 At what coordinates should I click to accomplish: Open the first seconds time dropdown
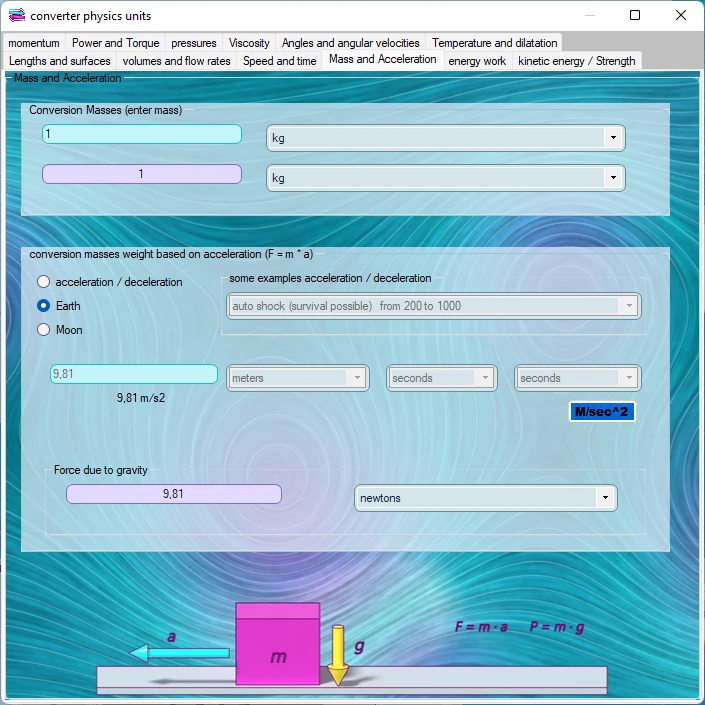[x=442, y=378]
